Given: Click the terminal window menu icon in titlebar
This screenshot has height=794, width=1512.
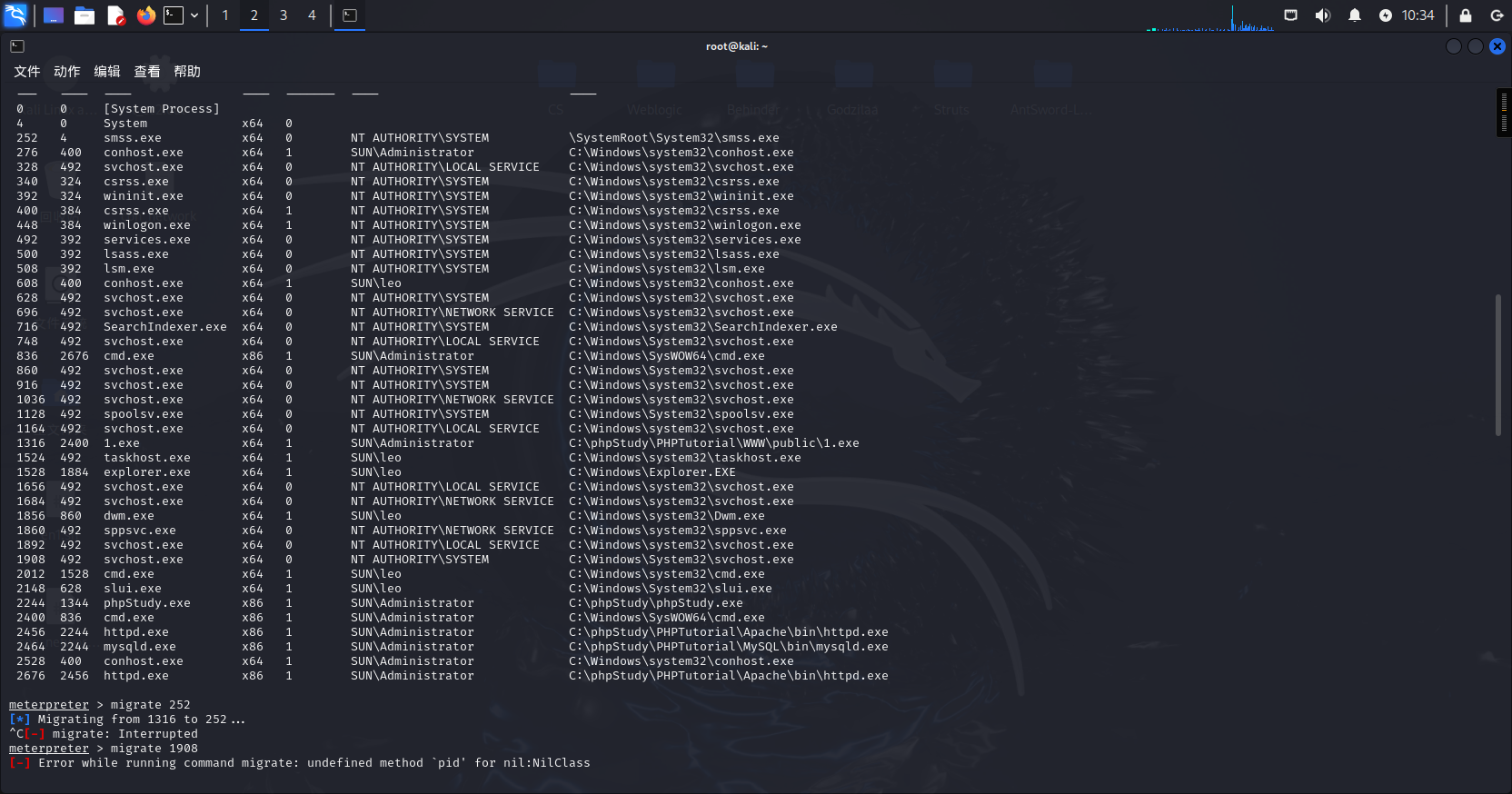Looking at the screenshot, I should [17, 46].
